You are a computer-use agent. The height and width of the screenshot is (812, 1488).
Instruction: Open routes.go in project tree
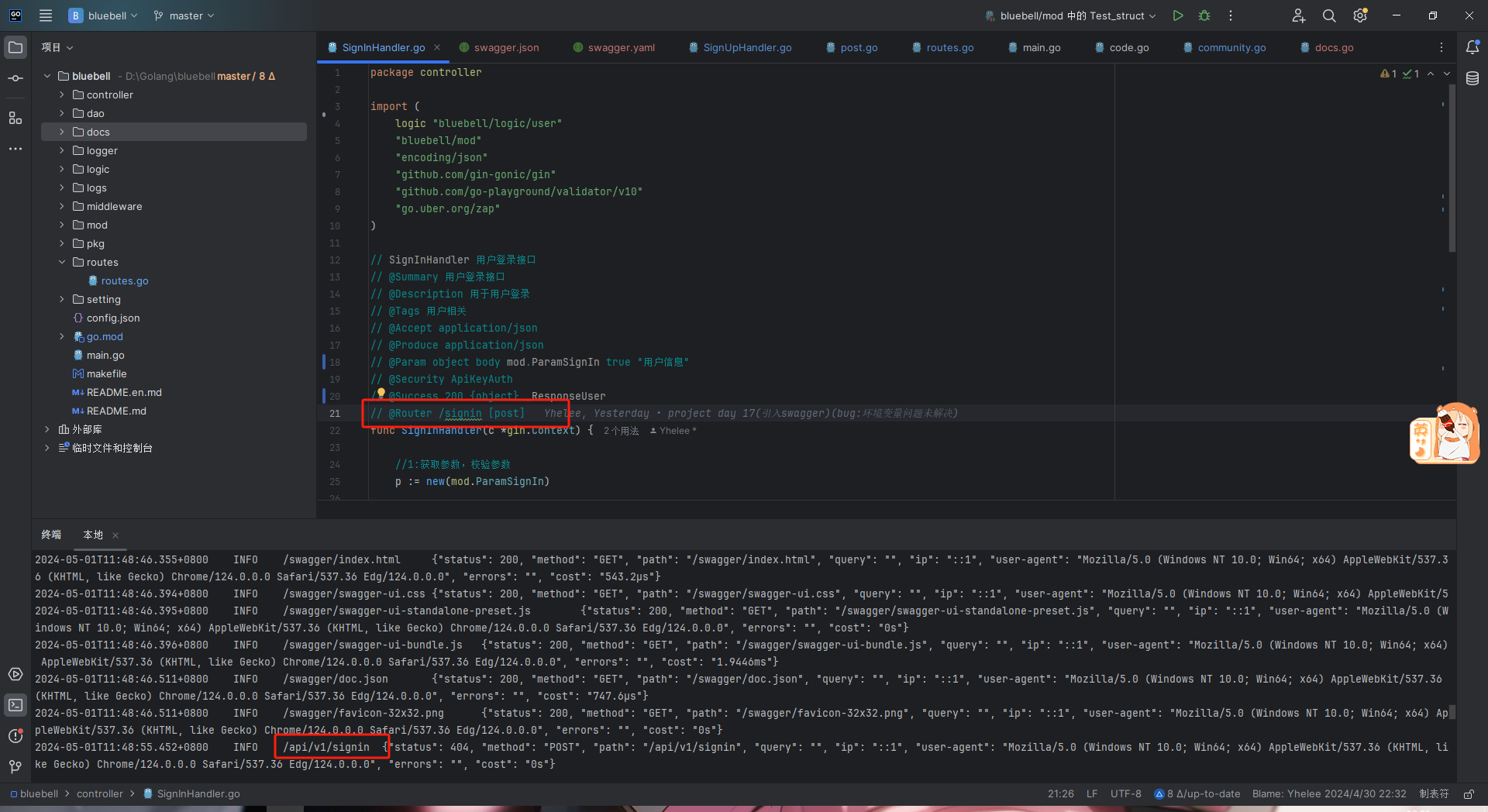coord(124,280)
